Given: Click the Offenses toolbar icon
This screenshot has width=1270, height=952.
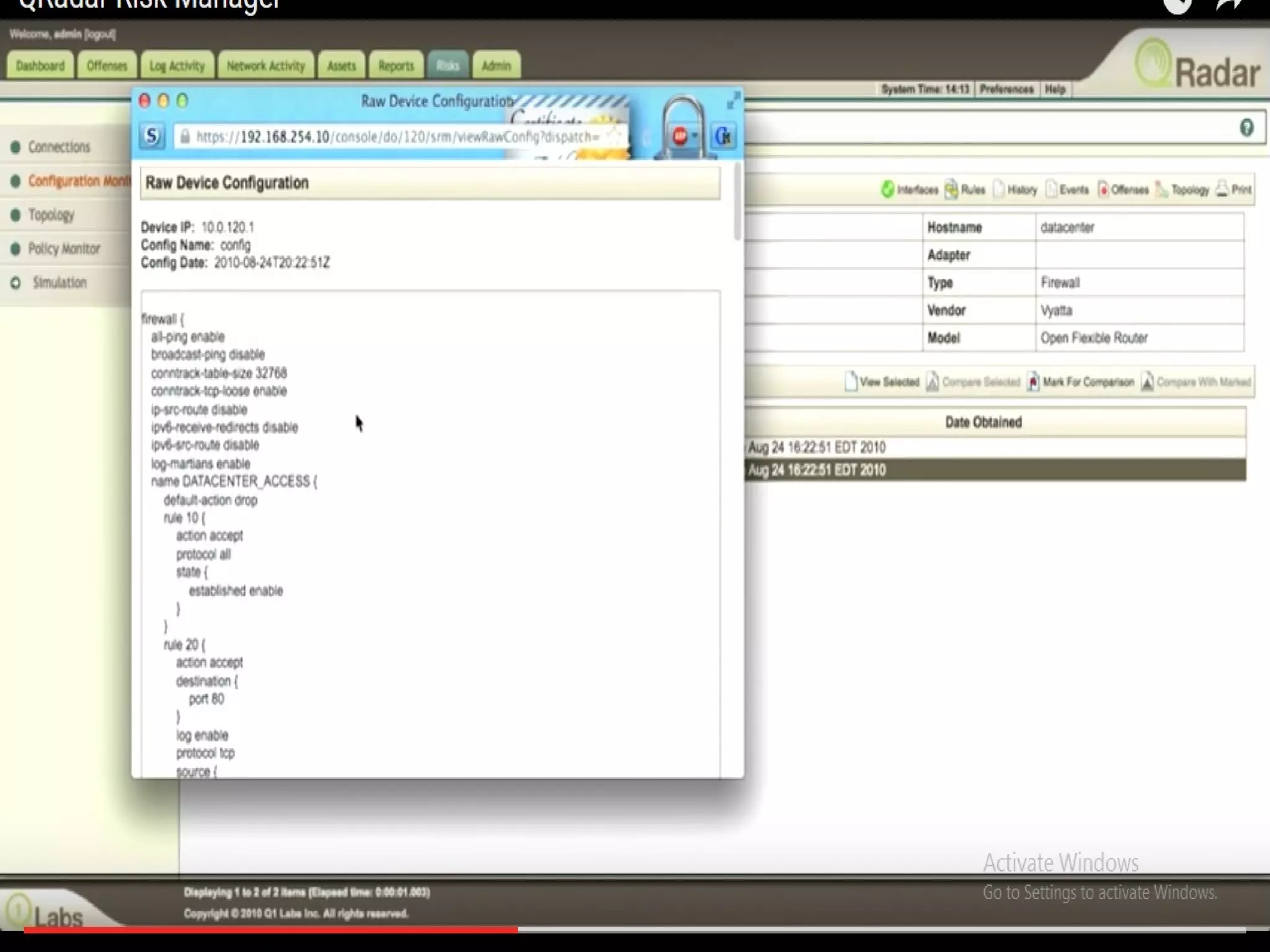Looking at the screenshot, I should coord(1103,189).
